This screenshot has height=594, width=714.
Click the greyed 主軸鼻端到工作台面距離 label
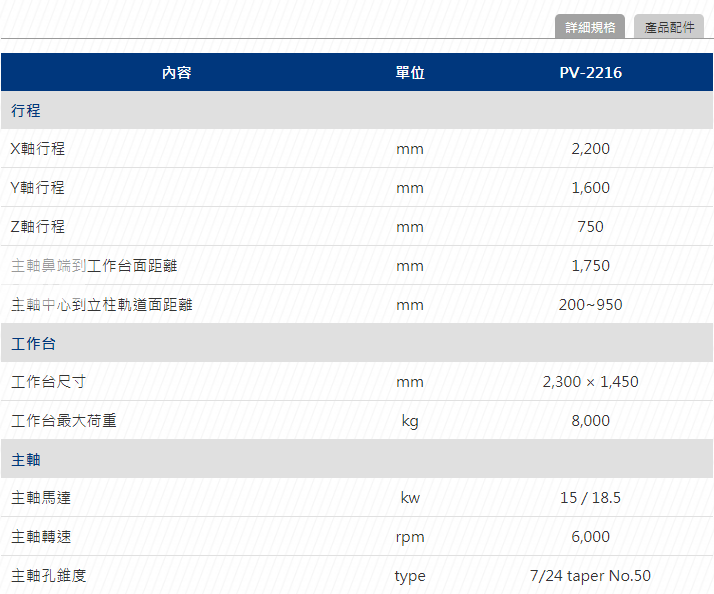(x=95, y=266)
